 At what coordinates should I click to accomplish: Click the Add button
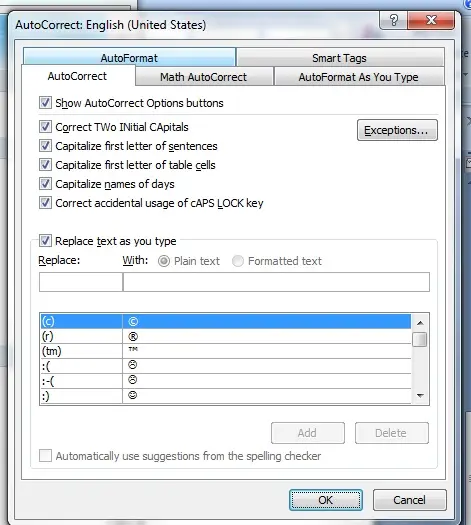tap(308, 433)
